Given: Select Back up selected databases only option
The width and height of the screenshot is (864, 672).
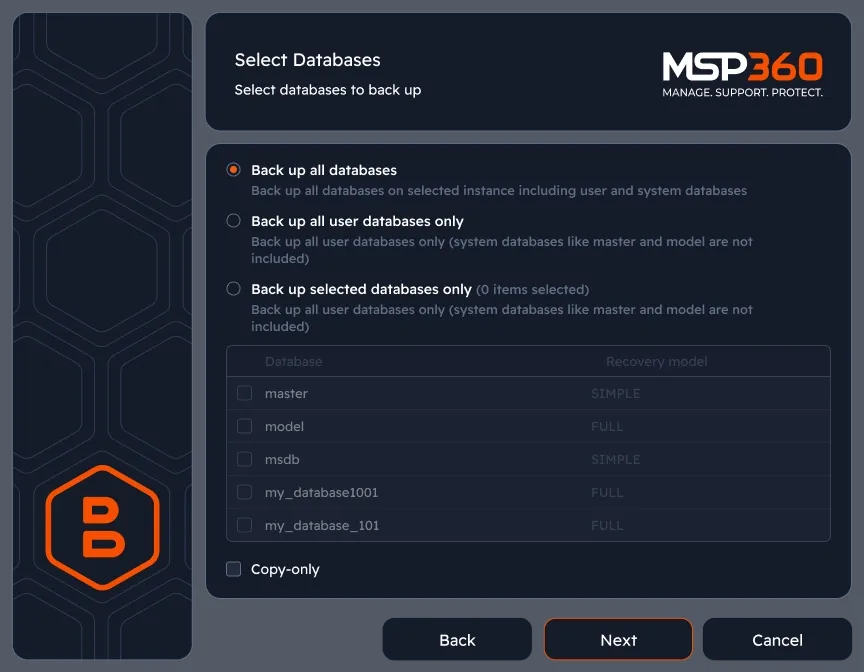Looking at the screenshot, I should 234,289.
